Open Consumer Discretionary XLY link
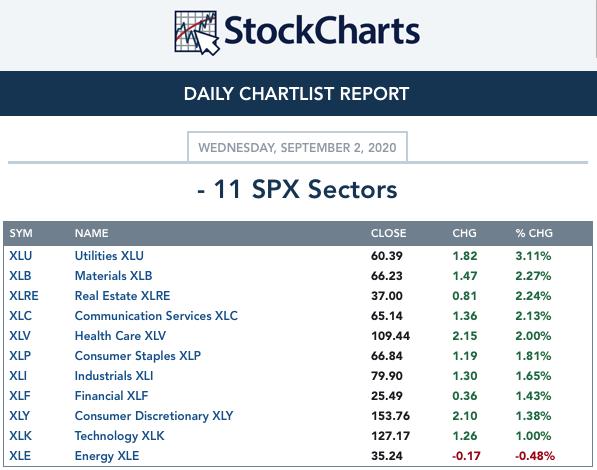 click(154, 416)
